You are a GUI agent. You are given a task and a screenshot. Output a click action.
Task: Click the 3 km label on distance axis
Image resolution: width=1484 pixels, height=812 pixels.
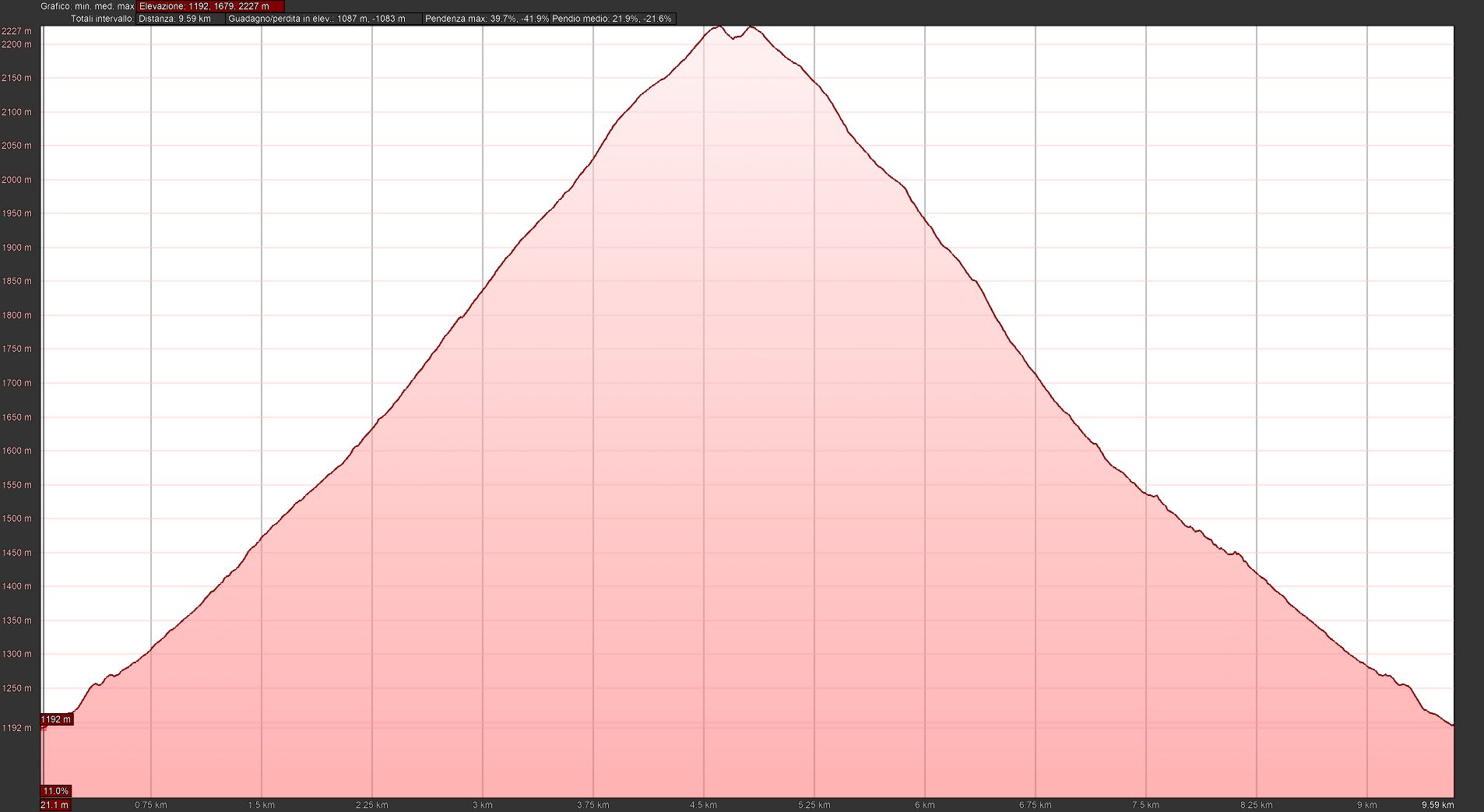click(483, 805)
